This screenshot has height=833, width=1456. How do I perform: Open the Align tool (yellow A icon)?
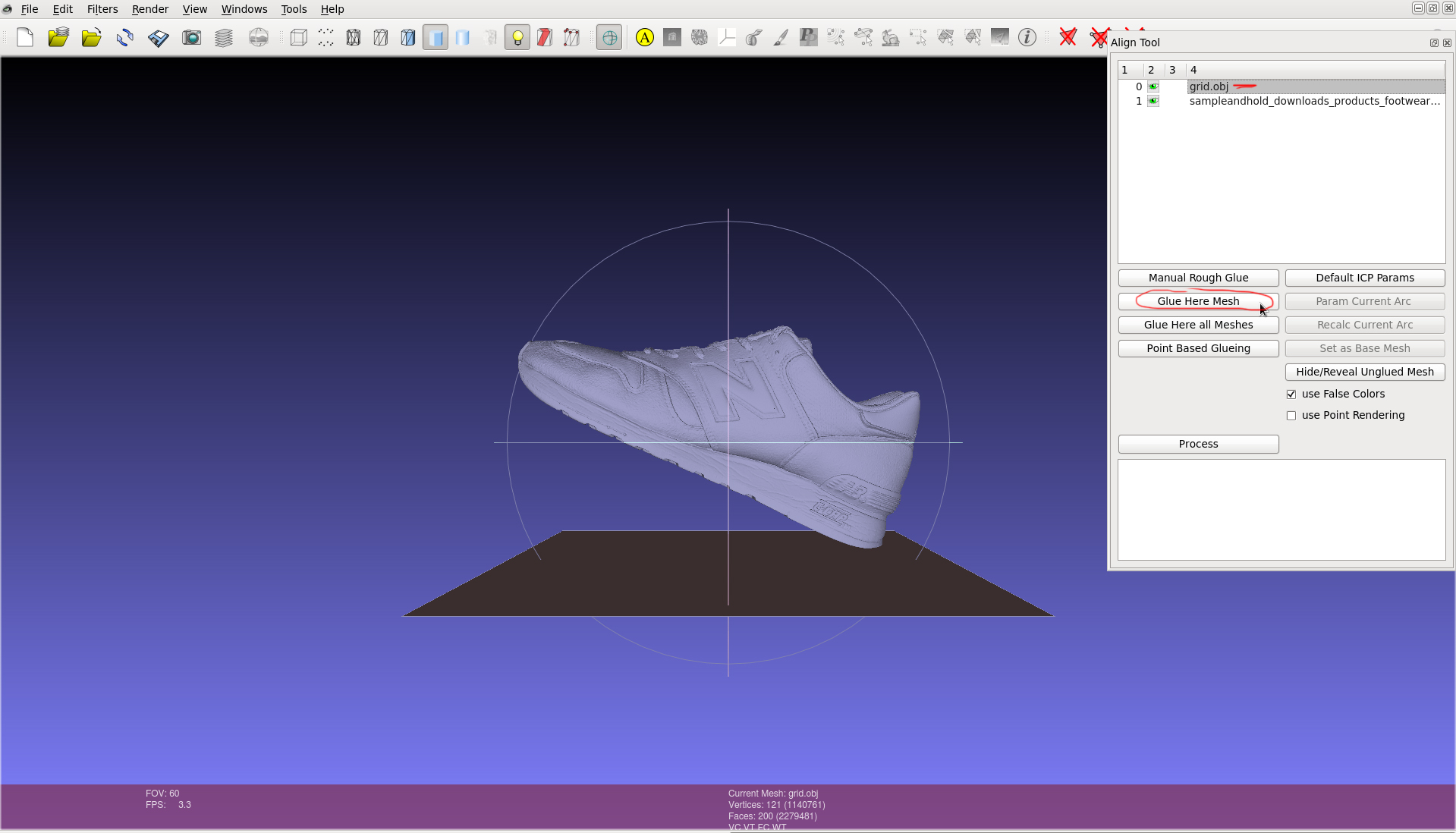[645, 37]
